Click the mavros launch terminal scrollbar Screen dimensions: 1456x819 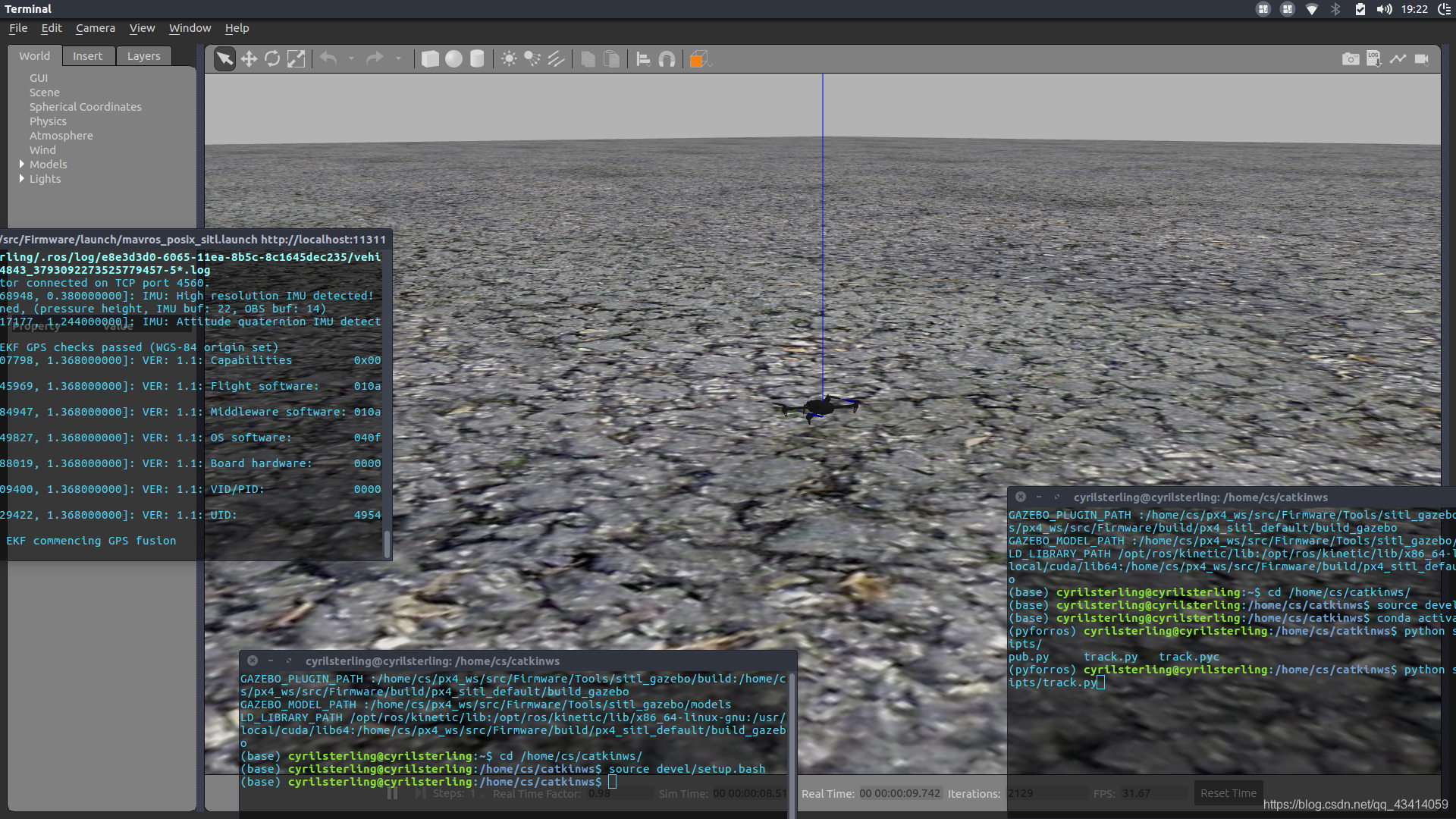(x=387, y=544)
